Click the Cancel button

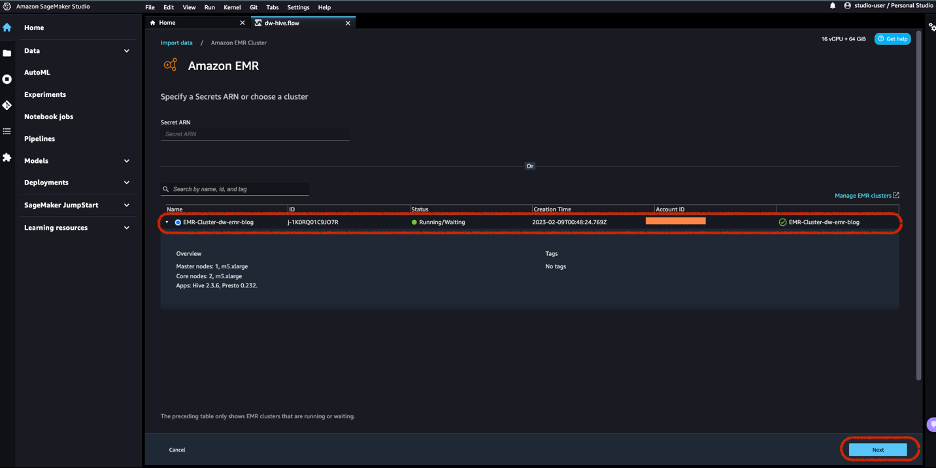point(177,449)
